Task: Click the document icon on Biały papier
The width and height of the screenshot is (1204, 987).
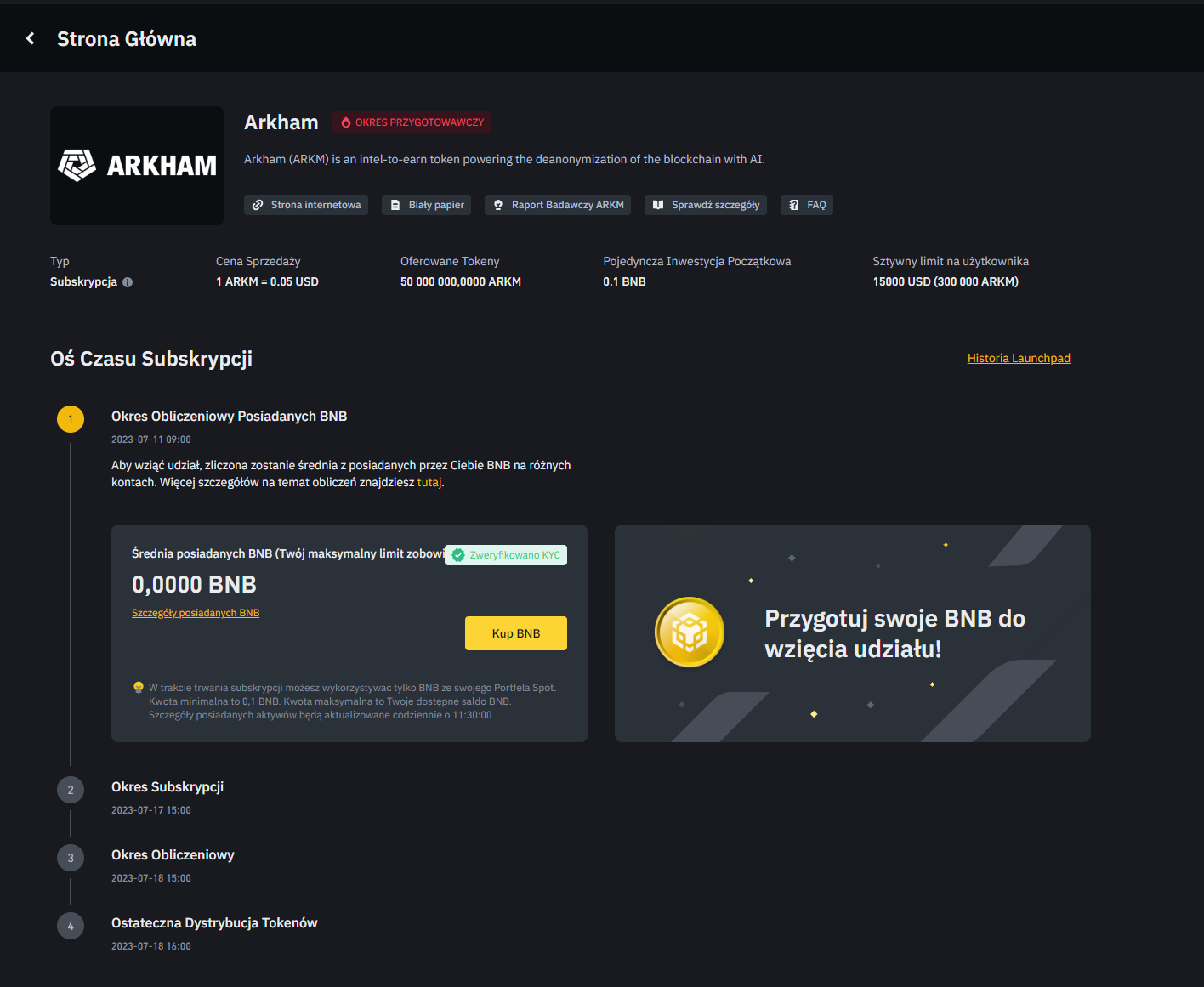Action: point(395,205)
